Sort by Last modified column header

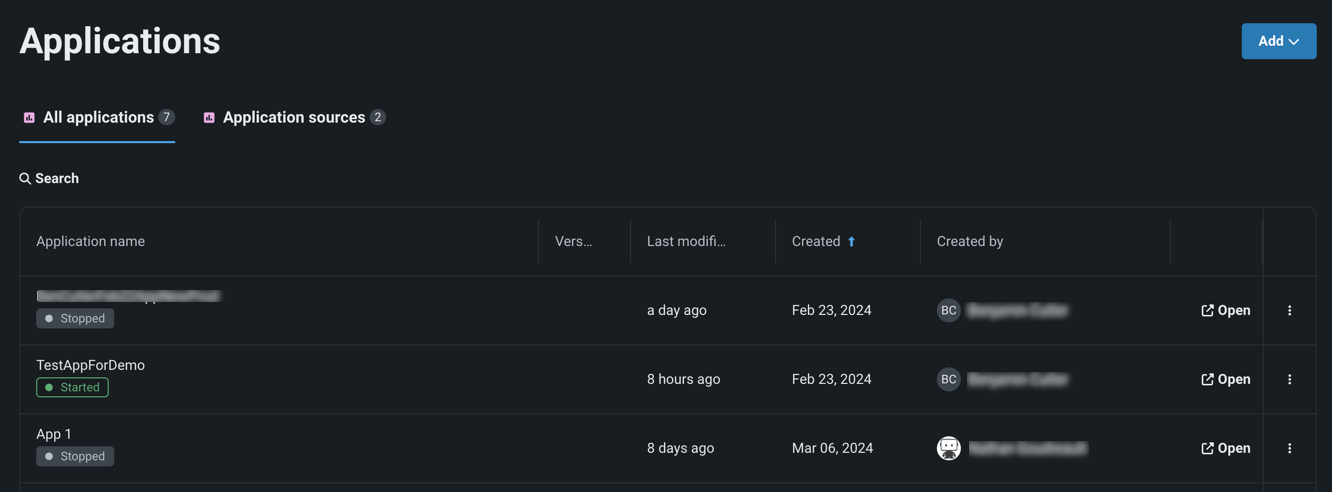[686, 242]
